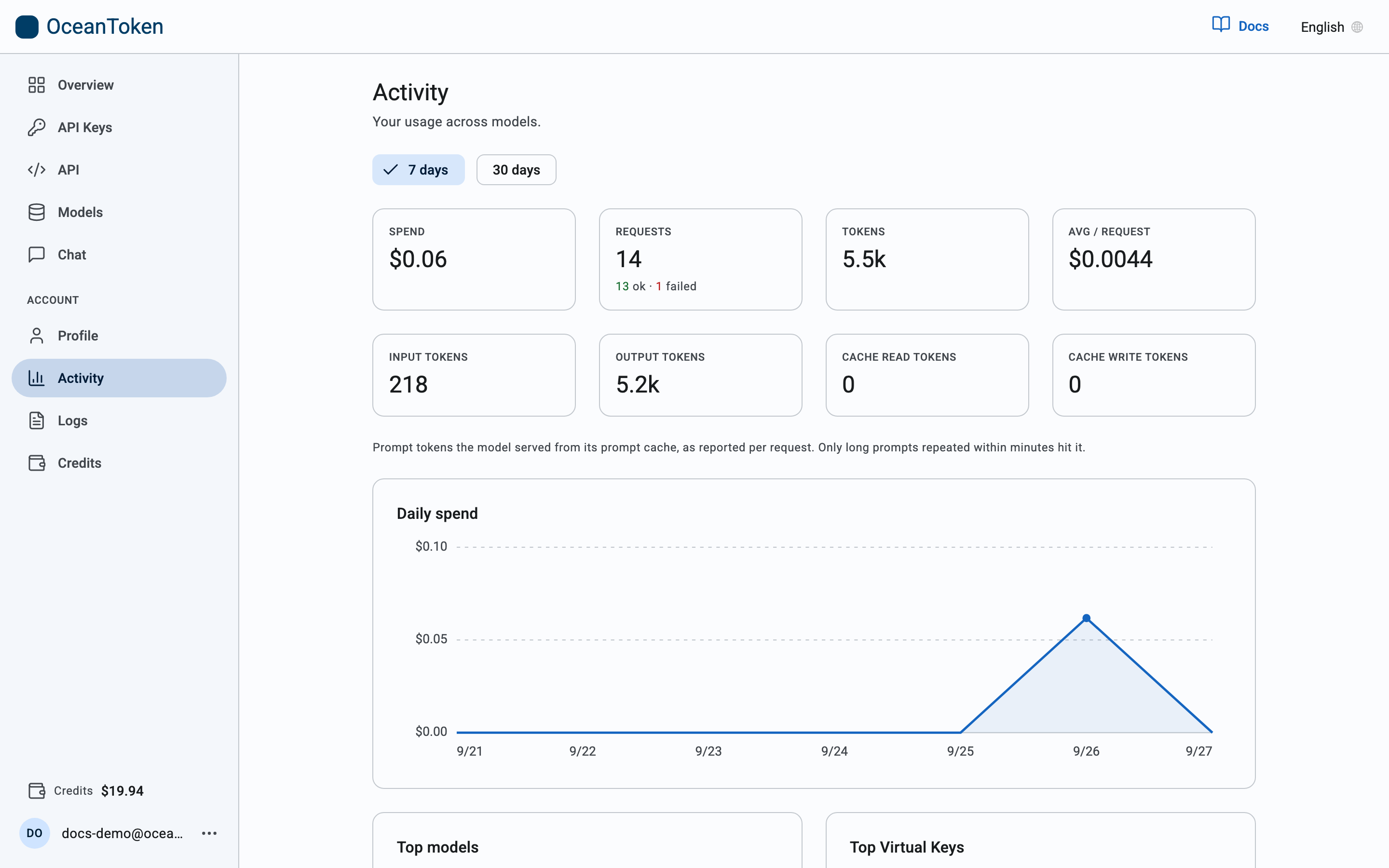Switch to the 30 days range
This screenshot has height=868, width=1389.
516,170
